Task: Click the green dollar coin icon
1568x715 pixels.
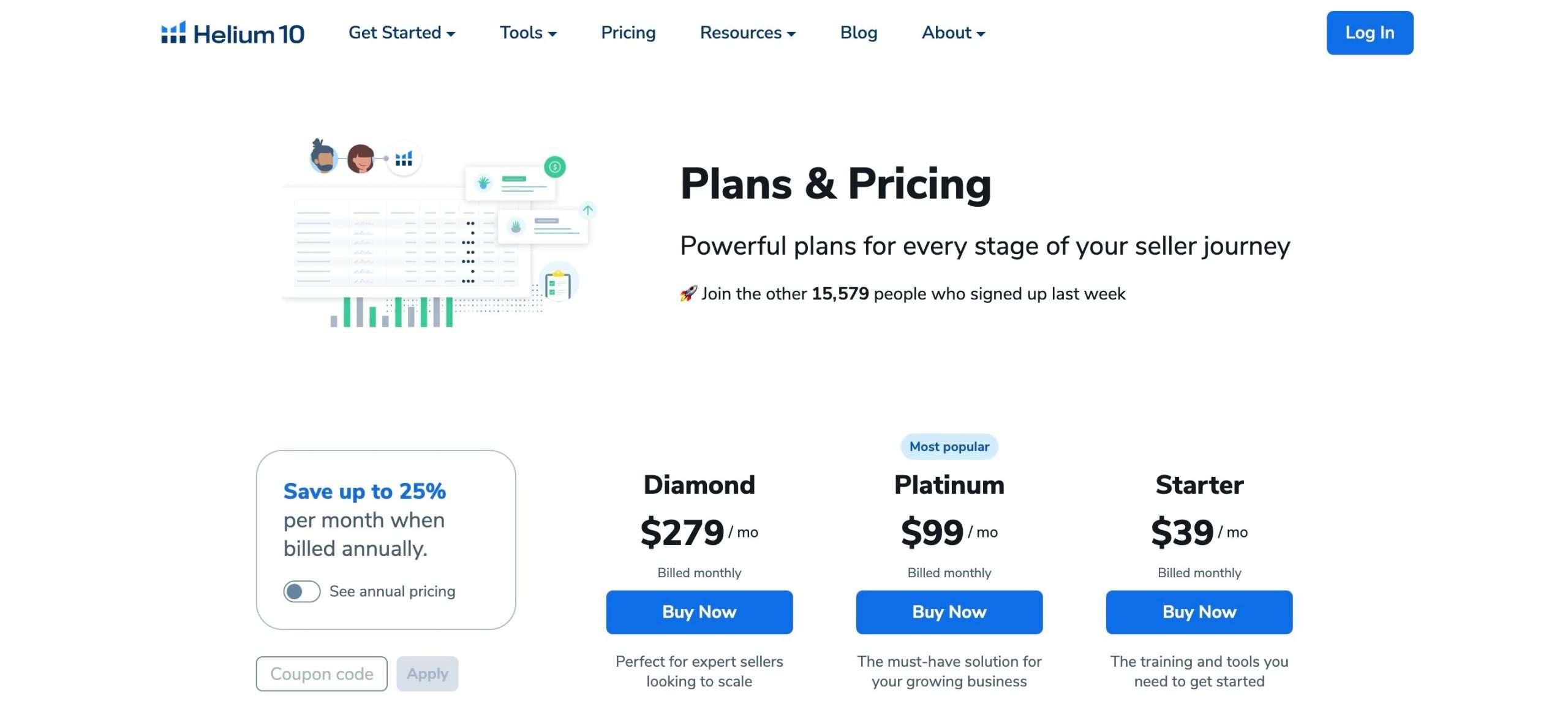Action: click(x=555, y=167)
